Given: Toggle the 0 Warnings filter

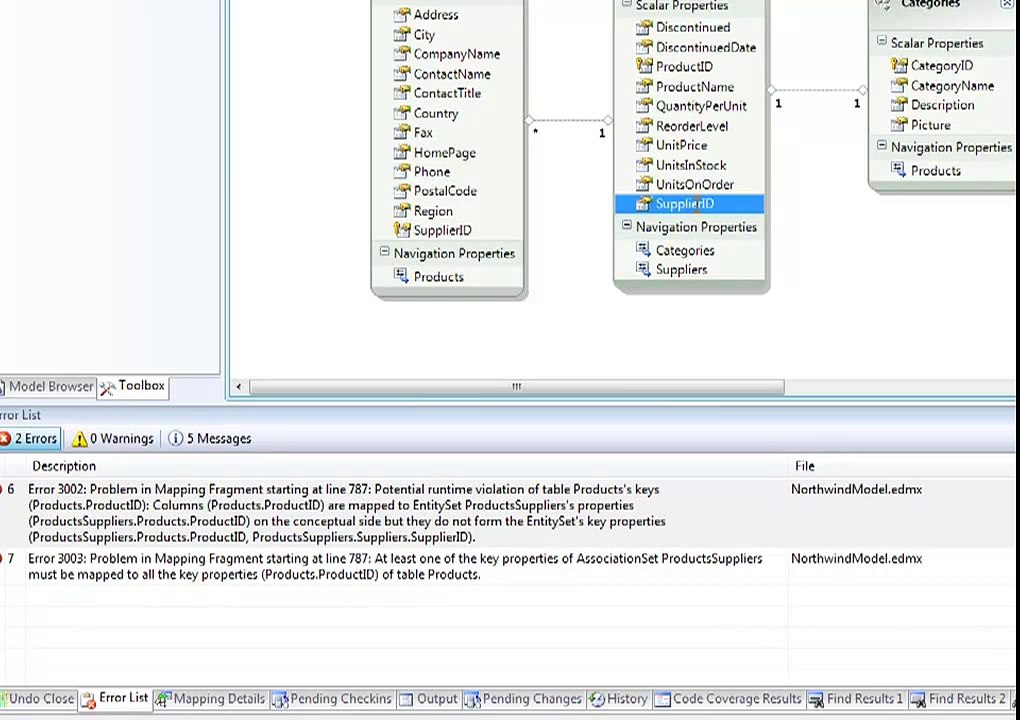Looking at the screenshot, I should point(113,438).
